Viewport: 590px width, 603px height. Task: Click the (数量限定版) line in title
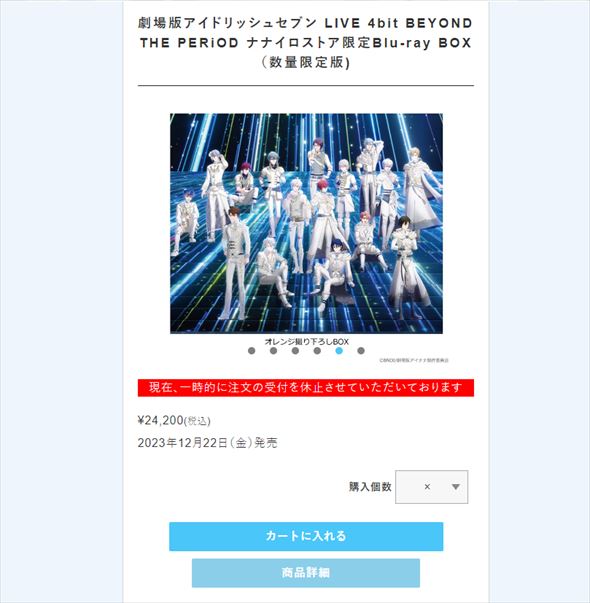click(306, 62)
